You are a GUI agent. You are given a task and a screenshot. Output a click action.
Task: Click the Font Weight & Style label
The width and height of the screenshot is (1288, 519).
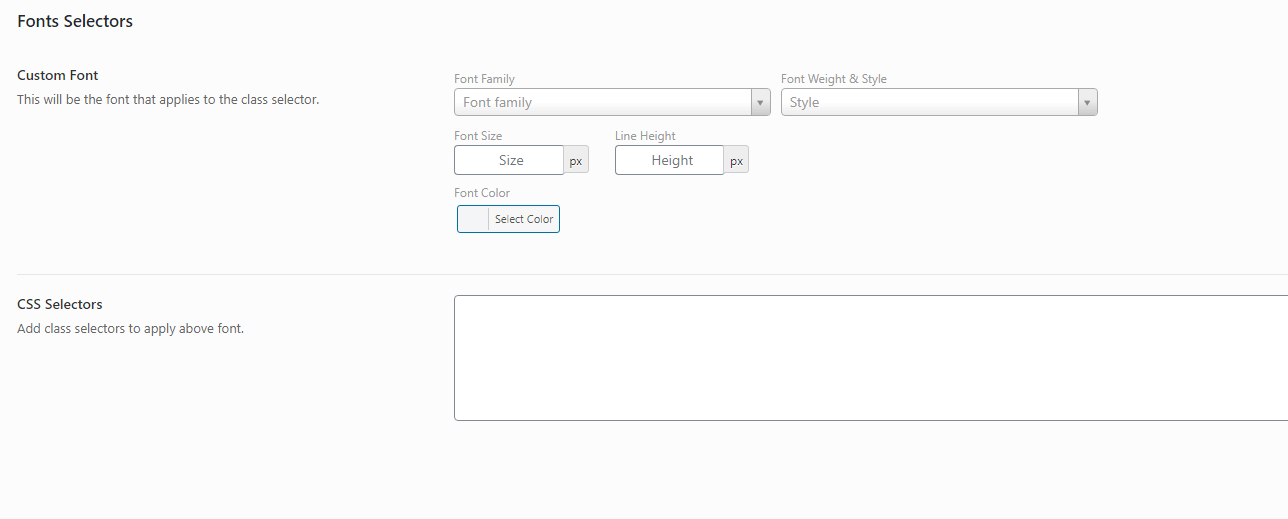833,79
